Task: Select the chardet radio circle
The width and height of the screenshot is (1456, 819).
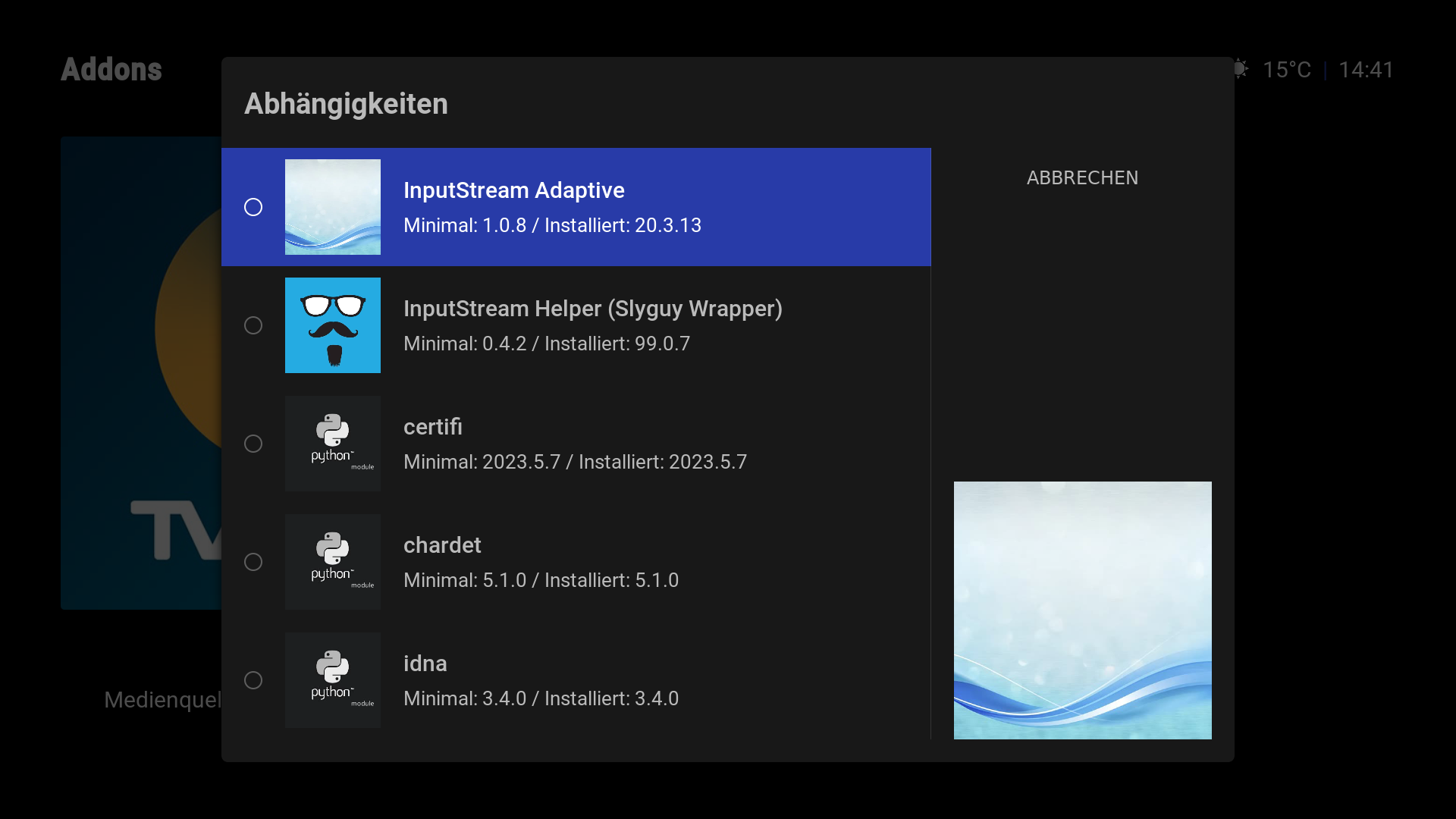Action: [x=253, y=562]
